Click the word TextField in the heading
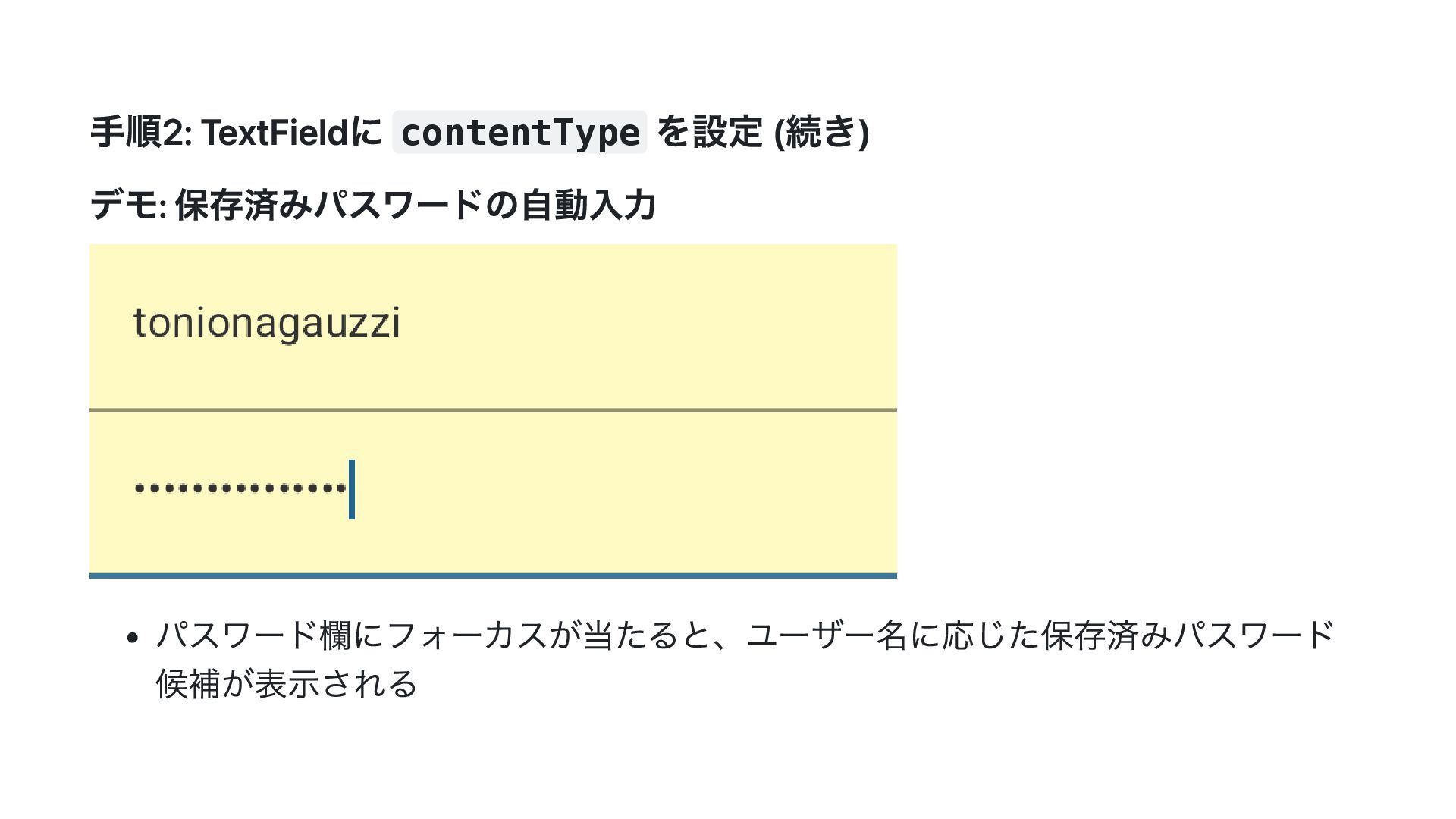1456x819 pixels. point(275,133)
